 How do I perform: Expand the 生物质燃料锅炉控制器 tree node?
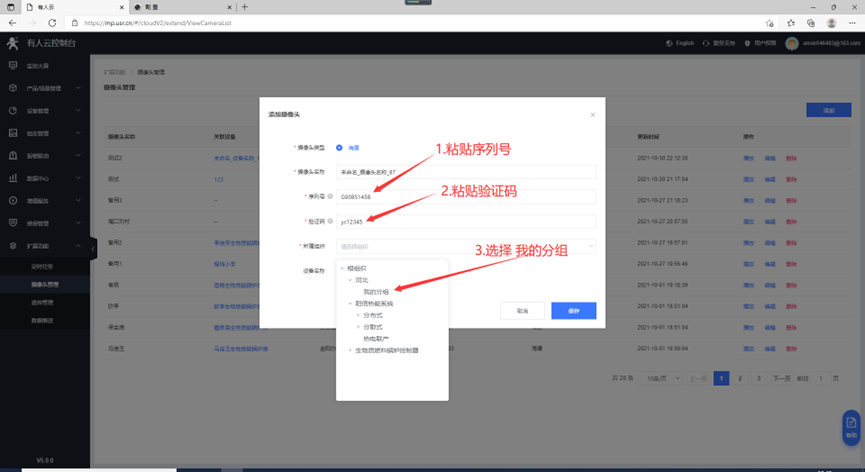tap(350, 350)
